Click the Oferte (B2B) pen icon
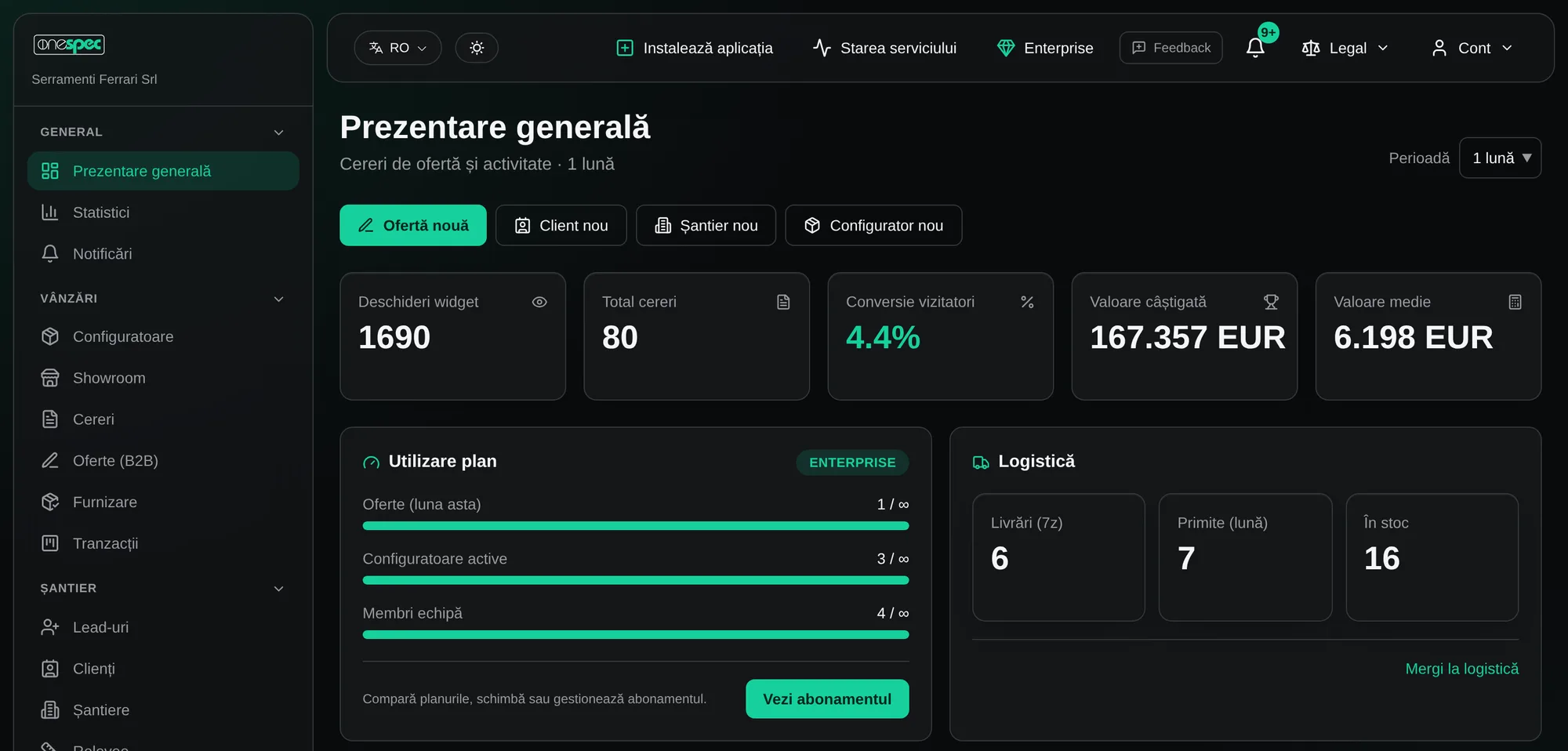Screen dimensions: 1568x751 click(50, 461)
